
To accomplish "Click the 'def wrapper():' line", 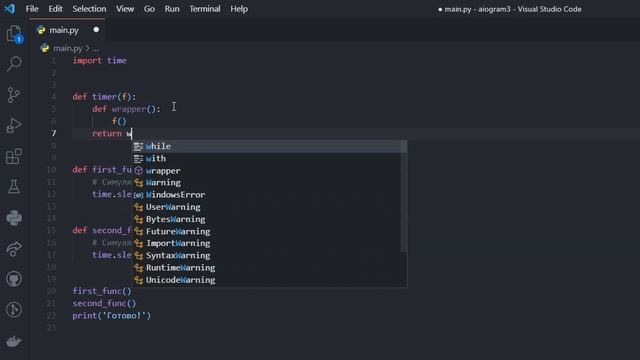I will 126,109.
